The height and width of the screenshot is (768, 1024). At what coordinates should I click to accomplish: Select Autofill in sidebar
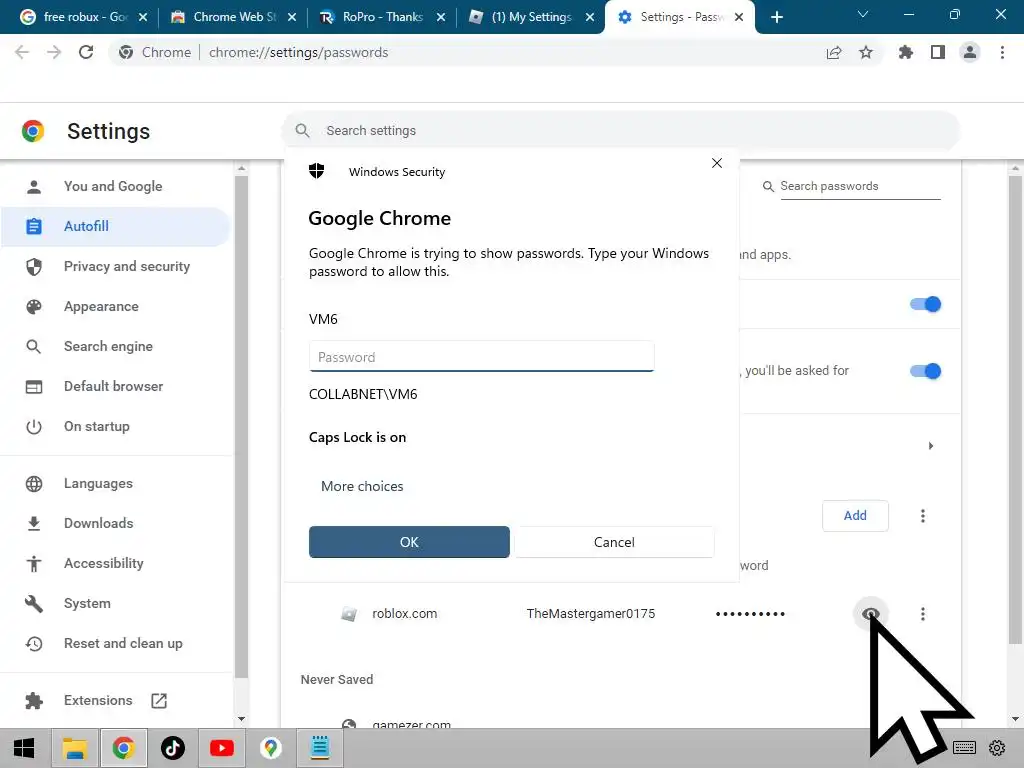point(116,226)
